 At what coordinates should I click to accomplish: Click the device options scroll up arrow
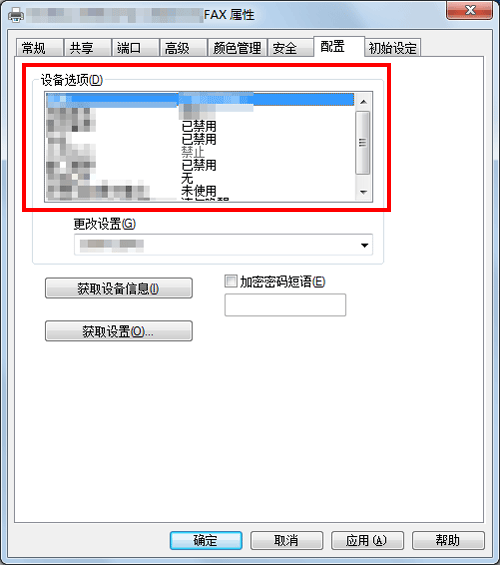(363, 102)
